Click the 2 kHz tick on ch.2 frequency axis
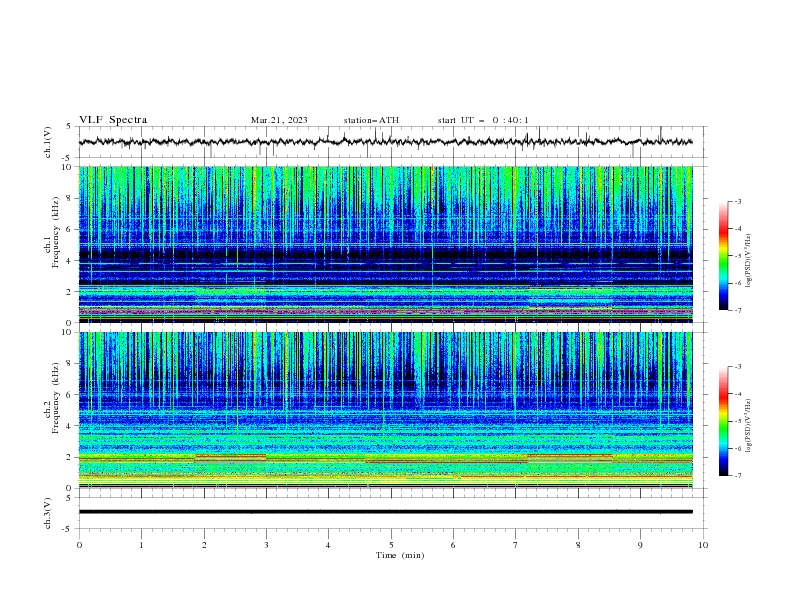 (x=70, y=457)
